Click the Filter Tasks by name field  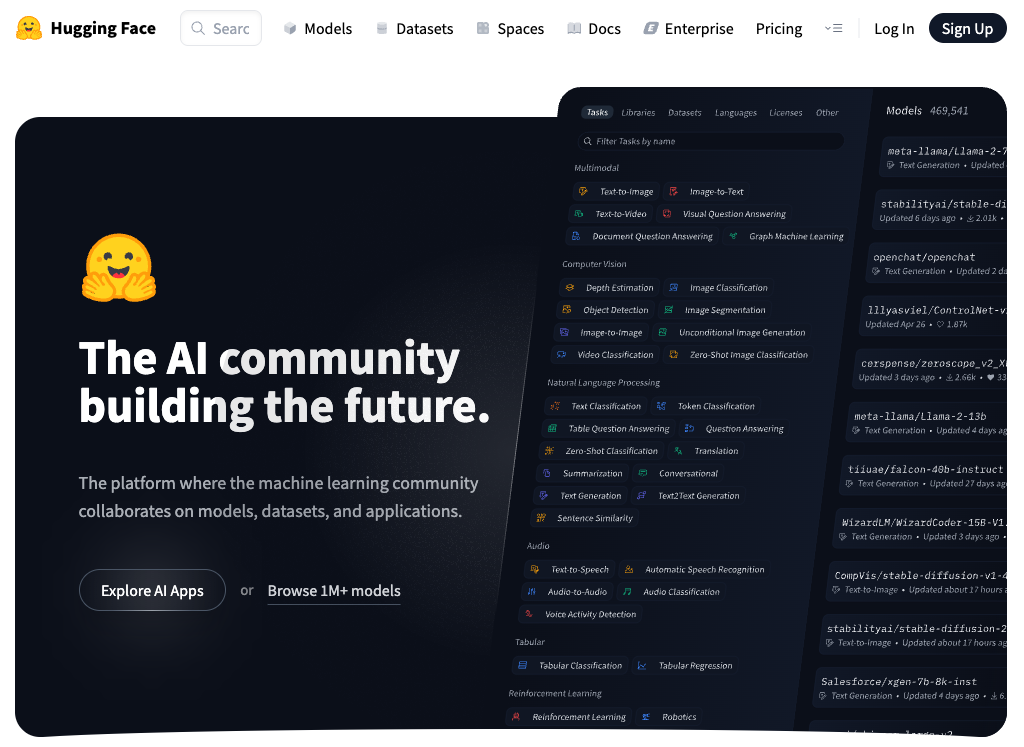711,141
